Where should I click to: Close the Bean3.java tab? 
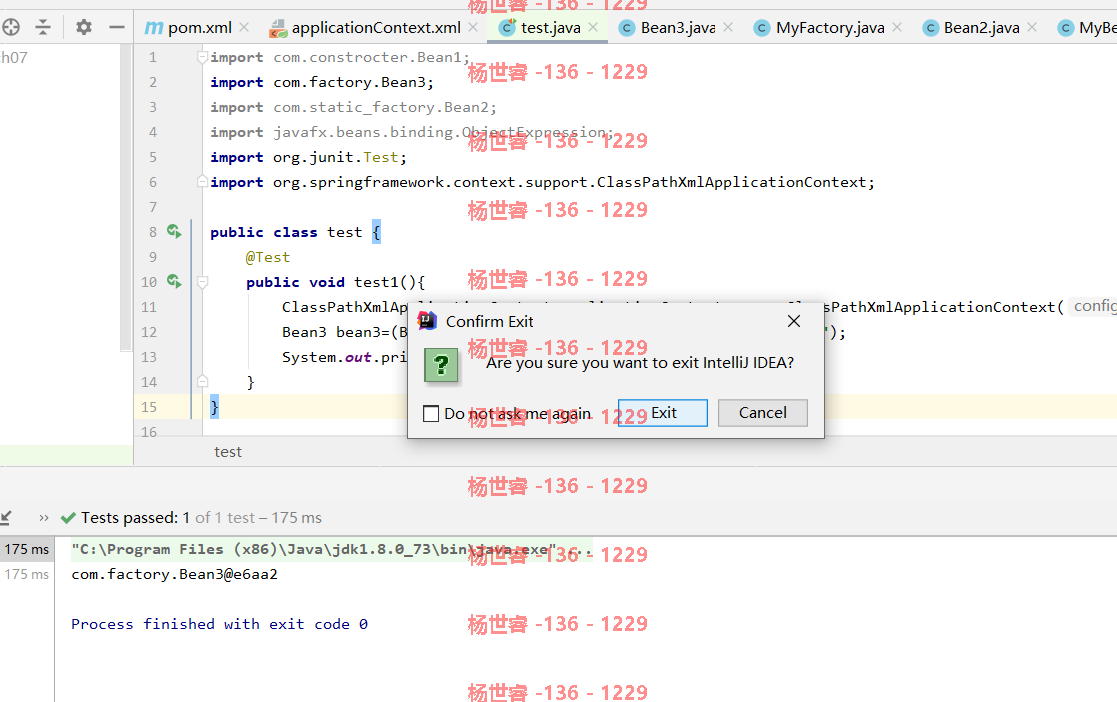[728, 27]
